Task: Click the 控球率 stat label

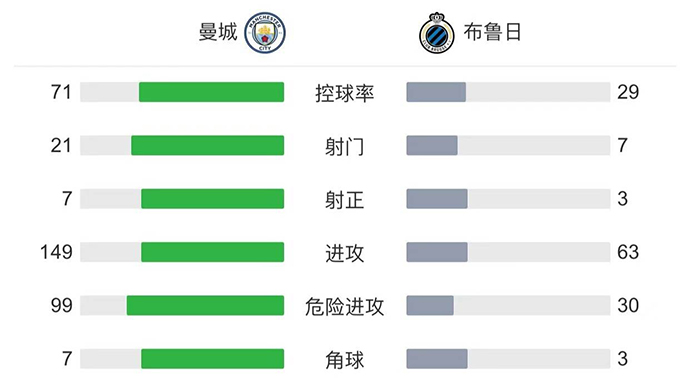Action: pos(345,93)
